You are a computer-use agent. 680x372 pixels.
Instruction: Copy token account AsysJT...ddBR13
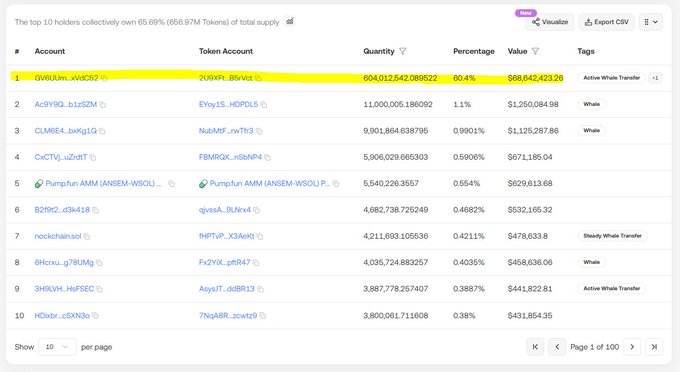point(260,289)
